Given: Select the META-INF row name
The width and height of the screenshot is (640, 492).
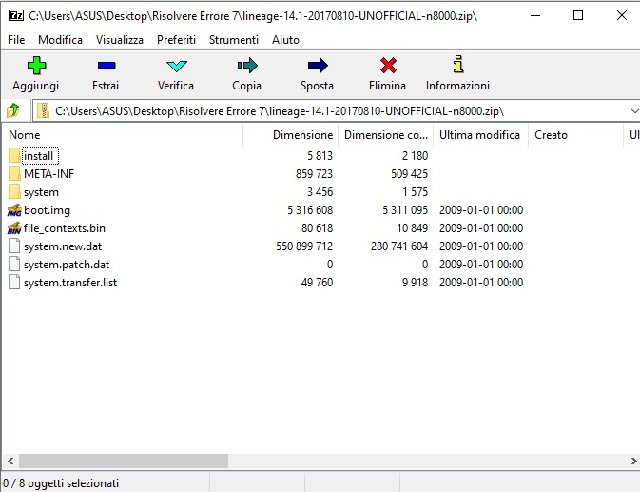Looking at the screenshot, I should click(49, 174).
